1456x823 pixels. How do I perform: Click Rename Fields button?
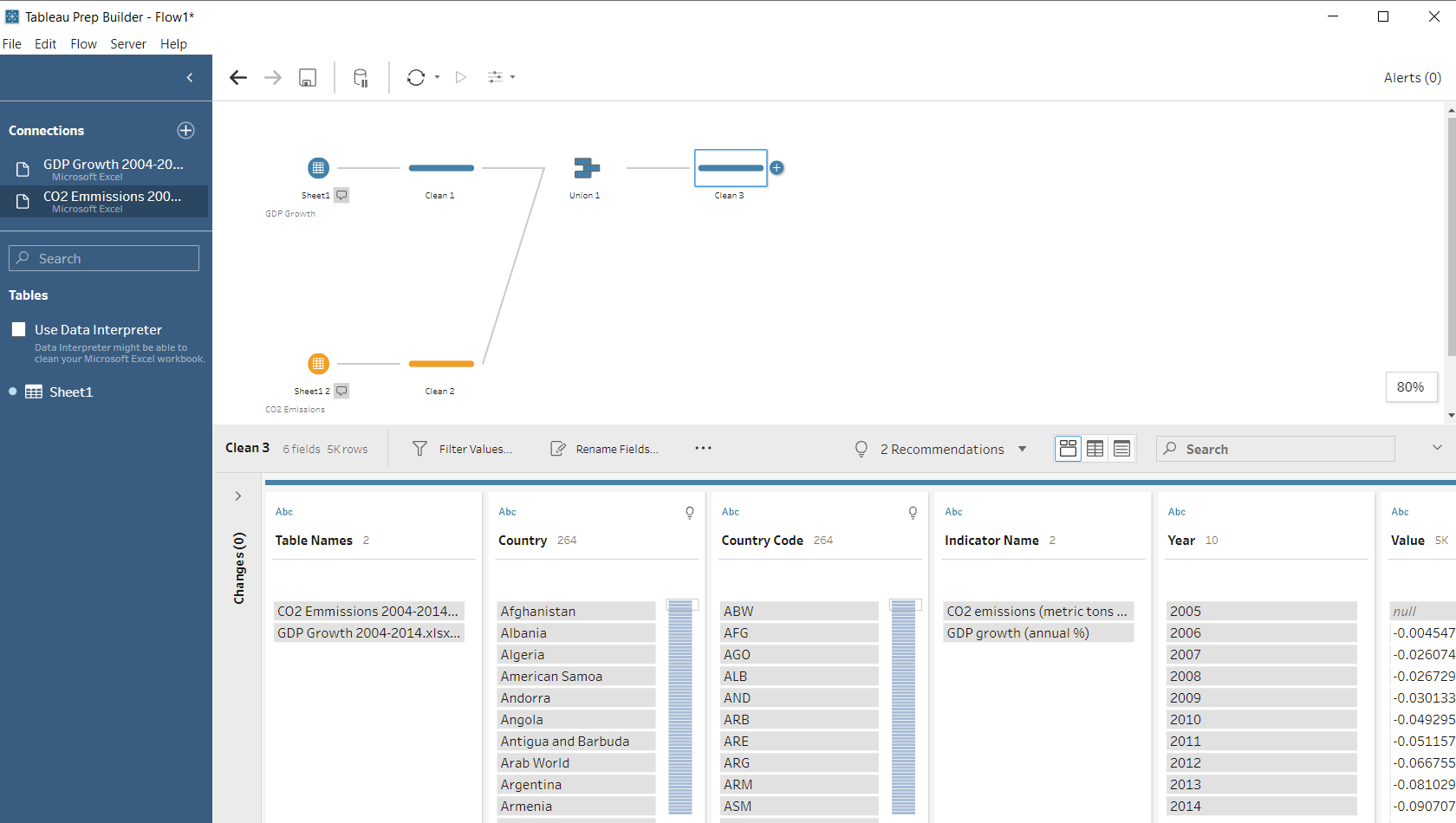(x=604, y=449)
